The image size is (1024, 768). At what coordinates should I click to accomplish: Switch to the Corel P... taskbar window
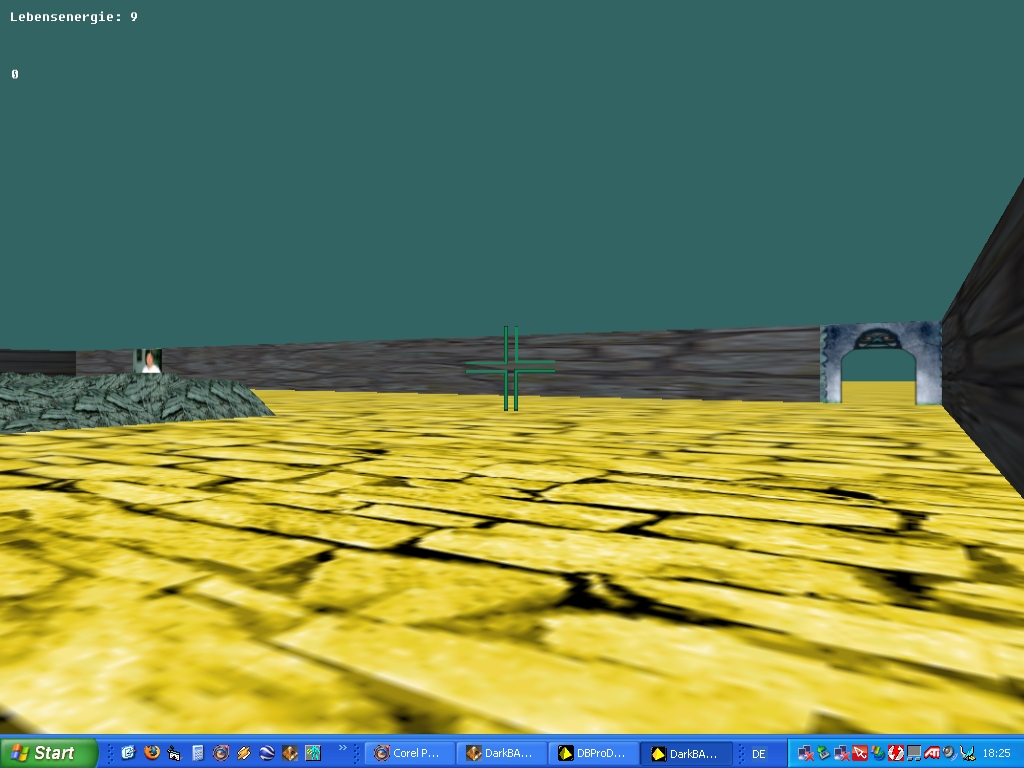[x=409, y=753]
